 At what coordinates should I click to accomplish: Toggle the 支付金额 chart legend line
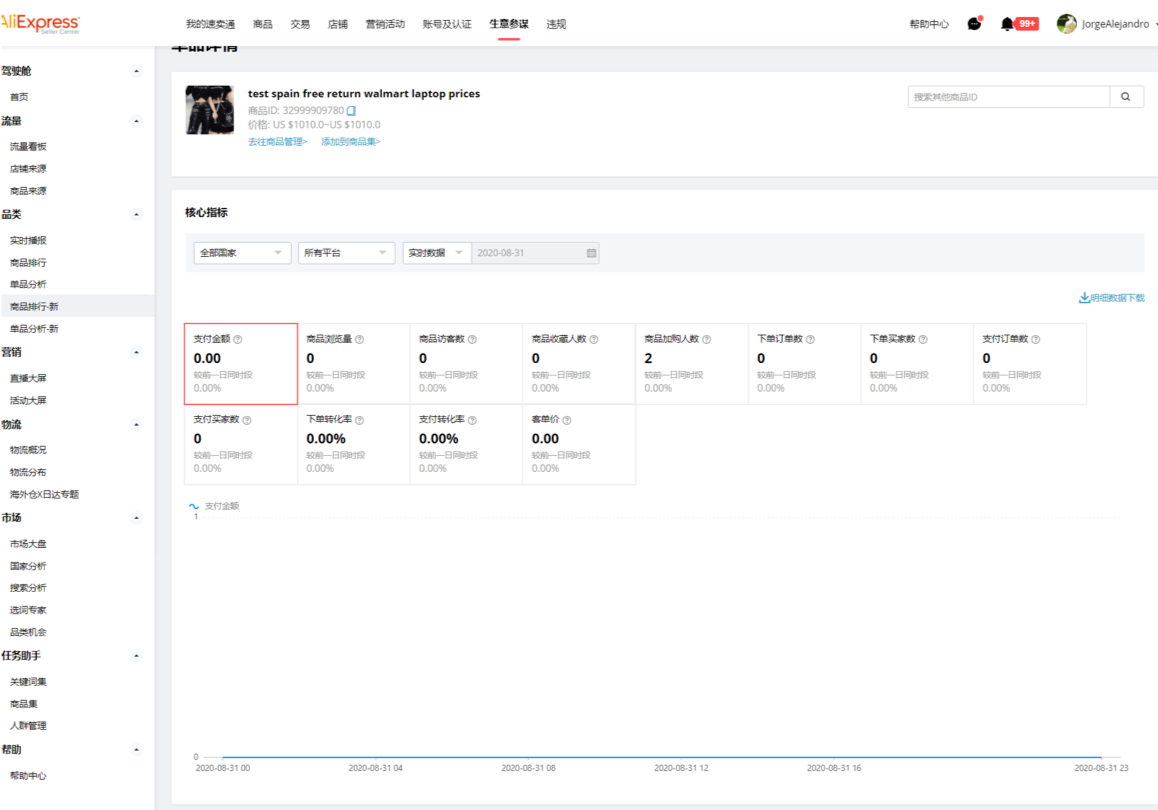click(214, 507)
